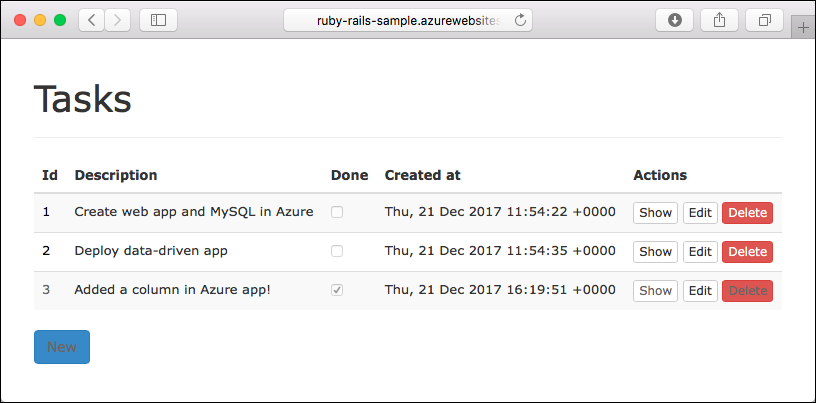Show task 1 details
The image size is (816, 403).
(655, 212)
